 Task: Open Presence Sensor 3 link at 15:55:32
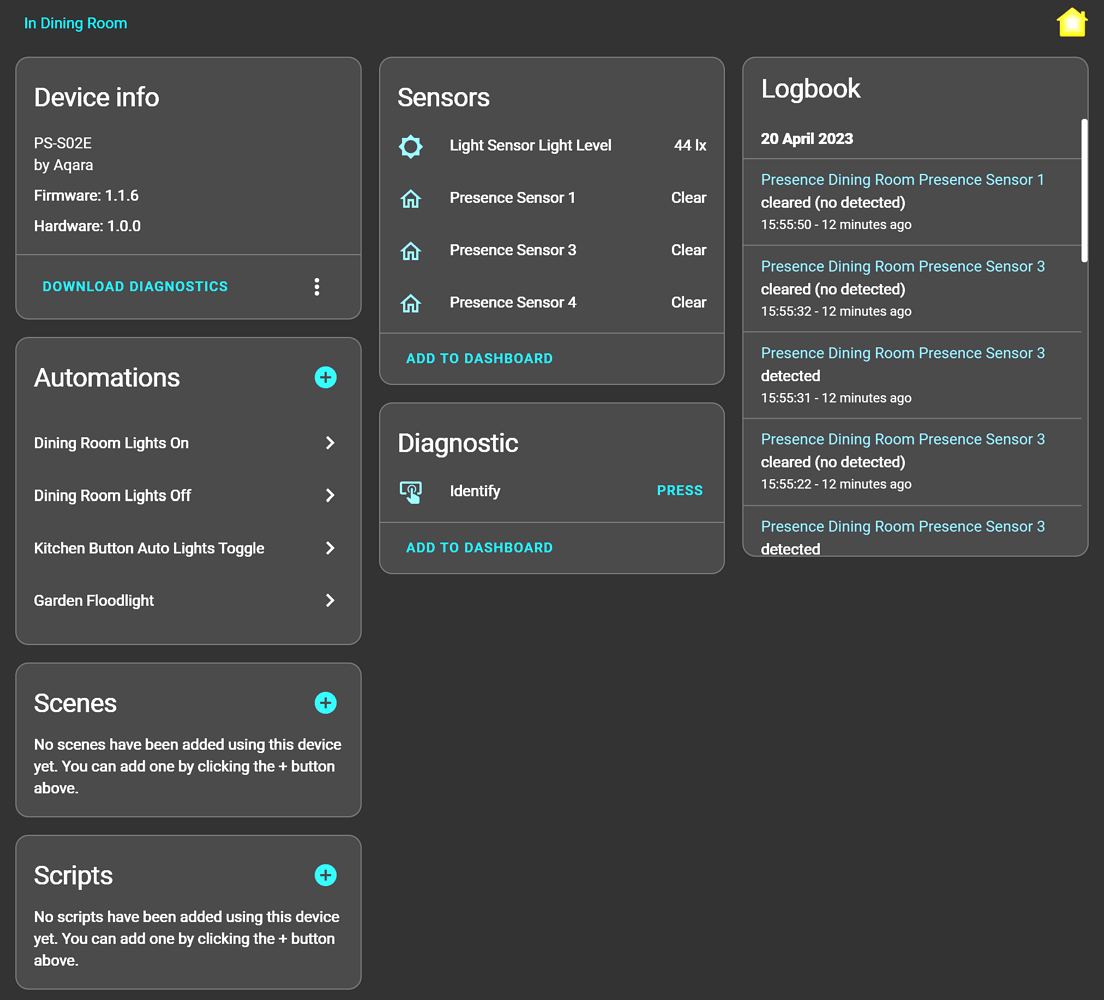click(903, 266)
